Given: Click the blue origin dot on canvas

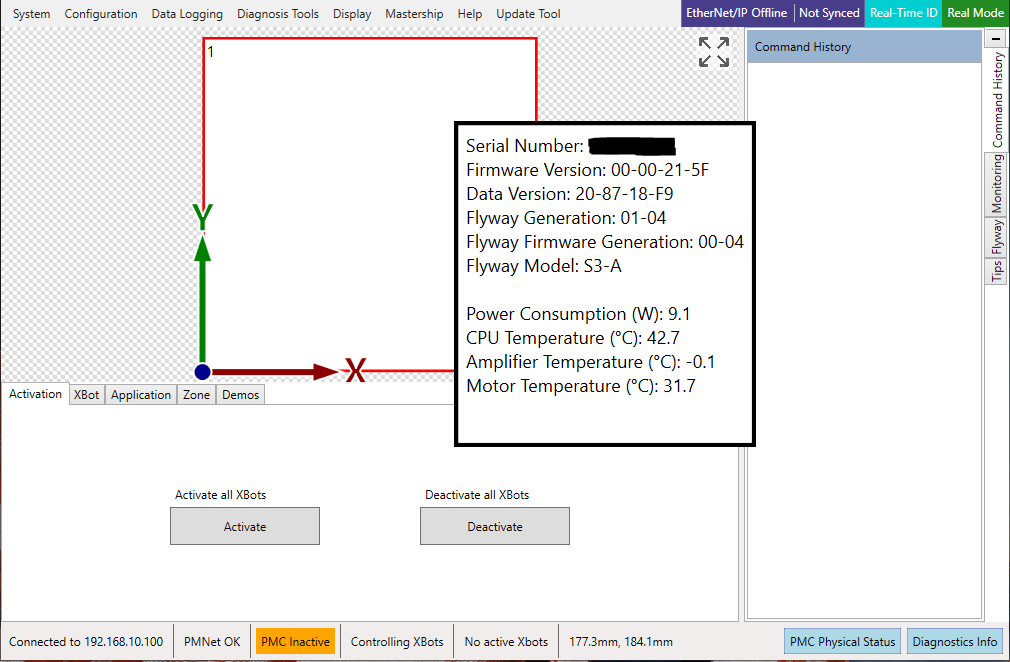Looking at the screenshot, I should point(202,372).
